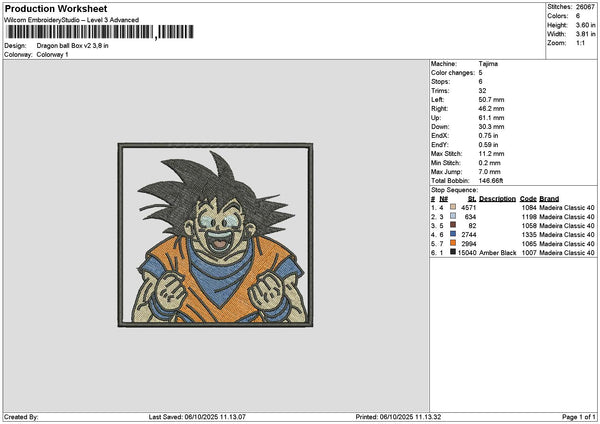The image size is (600, 424).
Task: Choose the blue swatch in stop 4
Action: tap(453, 234)
